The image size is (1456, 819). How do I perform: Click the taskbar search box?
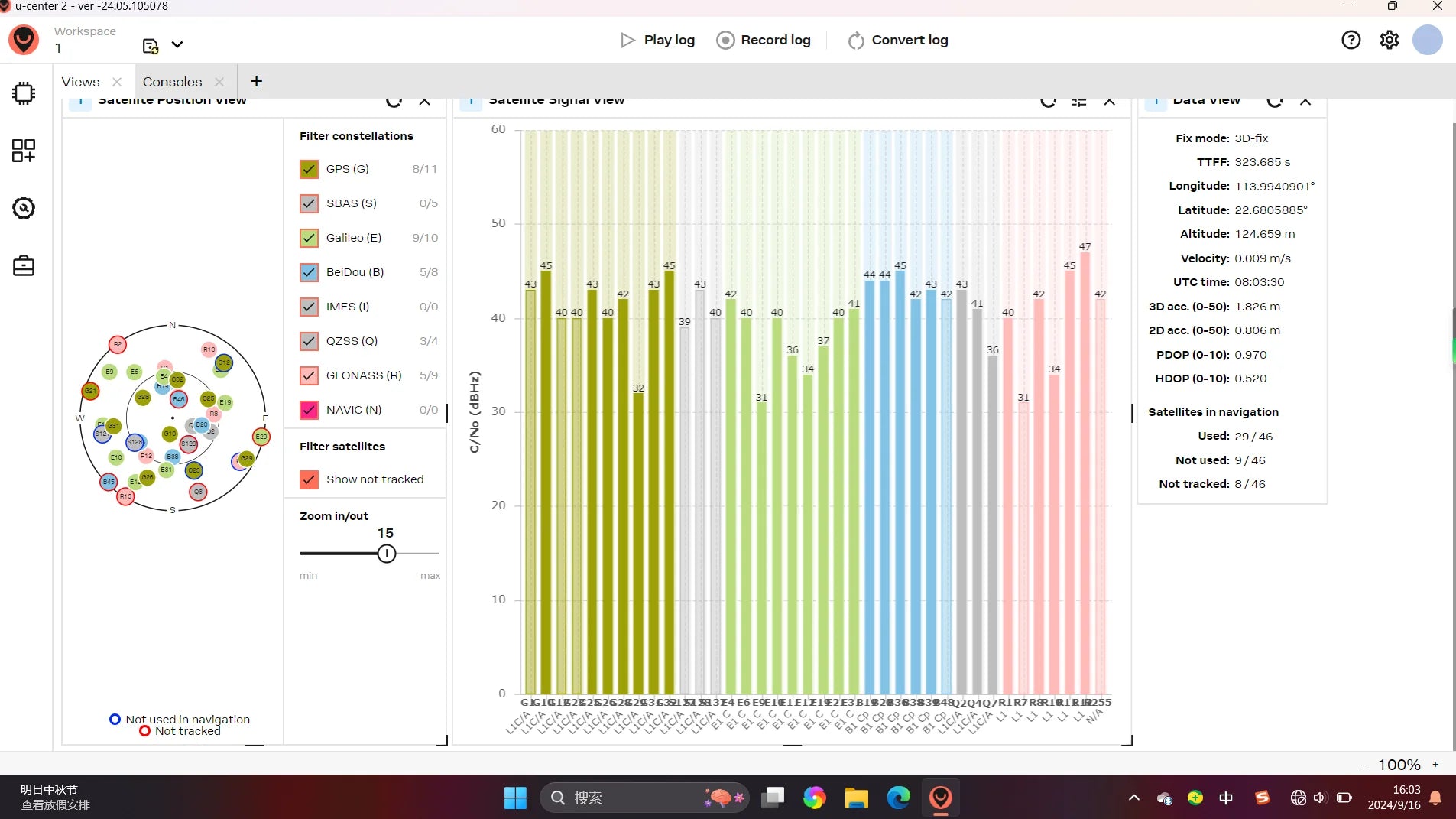point(646,798)
